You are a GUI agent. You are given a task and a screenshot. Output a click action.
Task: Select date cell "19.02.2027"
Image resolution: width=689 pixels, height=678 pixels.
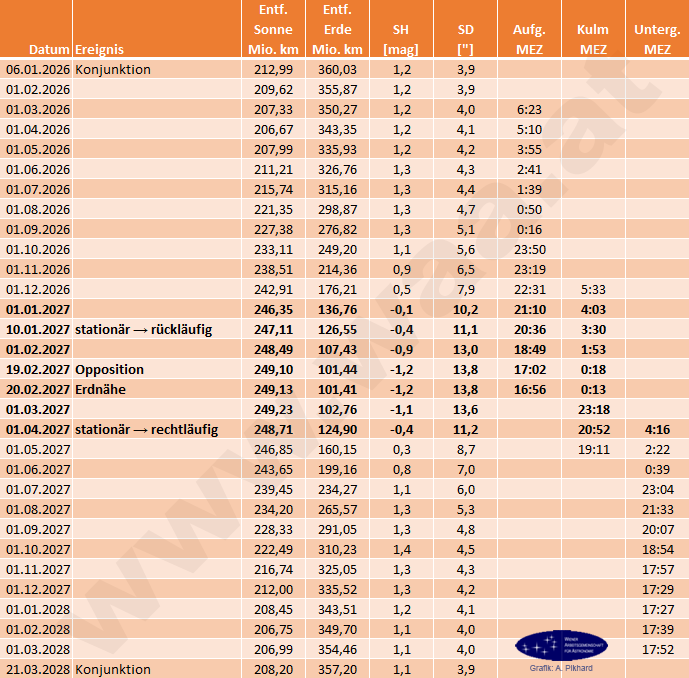[38, 370]
